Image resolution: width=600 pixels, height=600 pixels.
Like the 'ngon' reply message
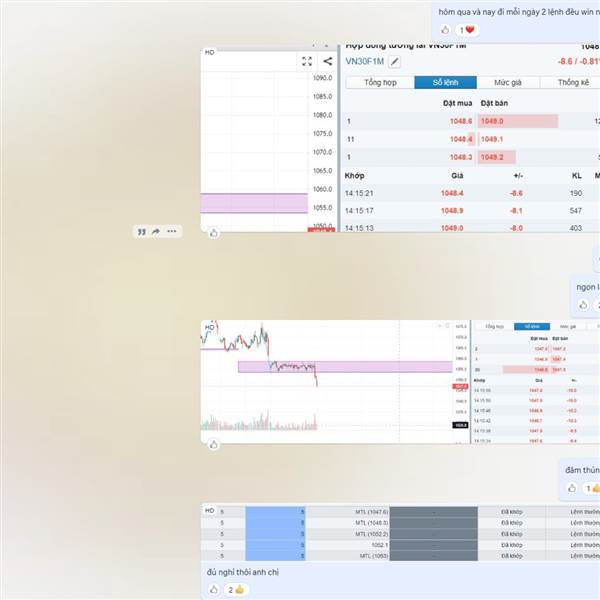[583, 305]
